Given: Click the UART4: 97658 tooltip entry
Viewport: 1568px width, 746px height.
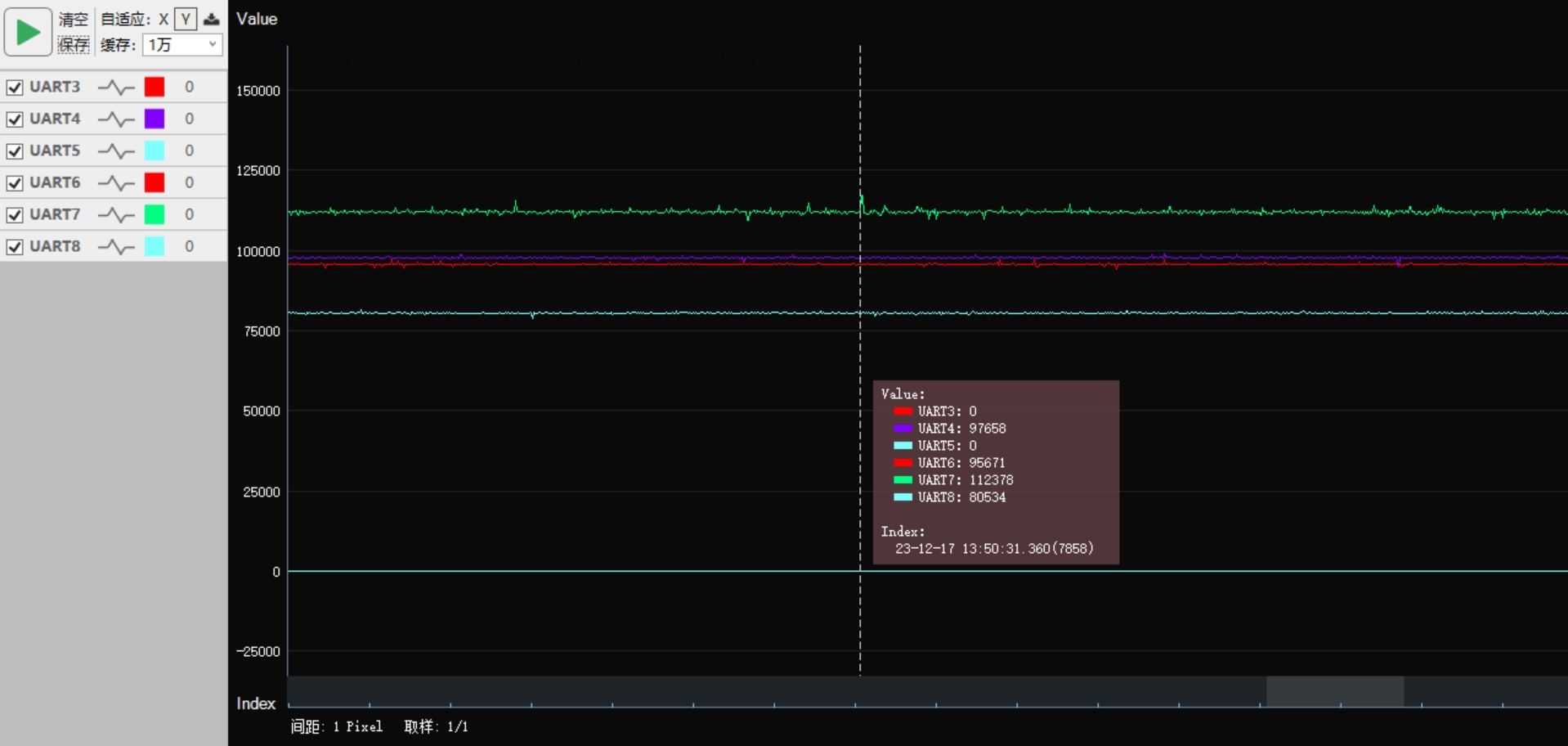Looking at the screenshot, I should click(x=950, y=429).
